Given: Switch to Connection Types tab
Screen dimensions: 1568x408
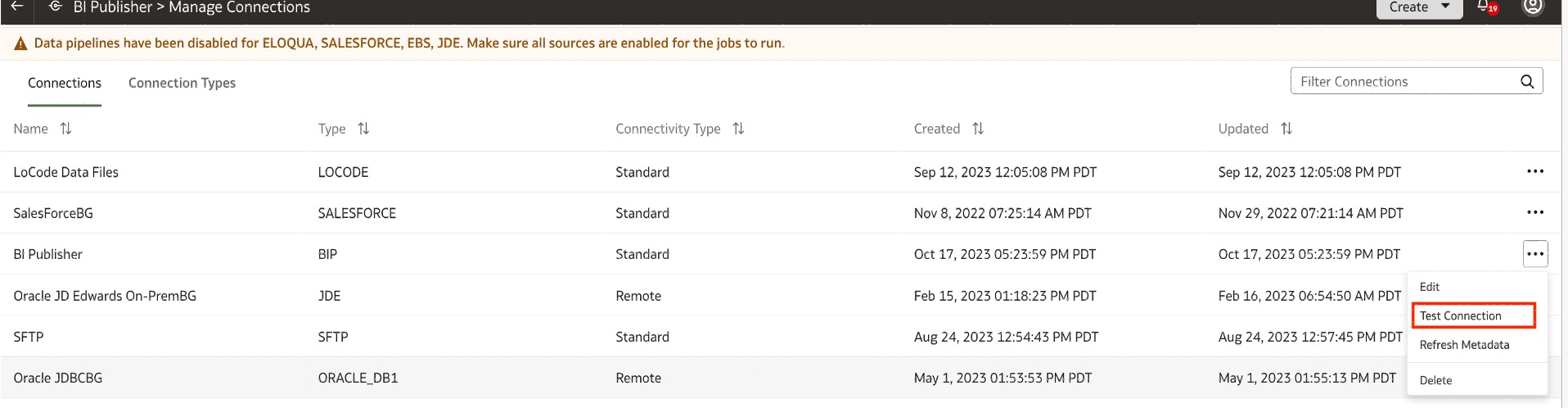Looking at the screenshot, I should [x=182, y=83].
